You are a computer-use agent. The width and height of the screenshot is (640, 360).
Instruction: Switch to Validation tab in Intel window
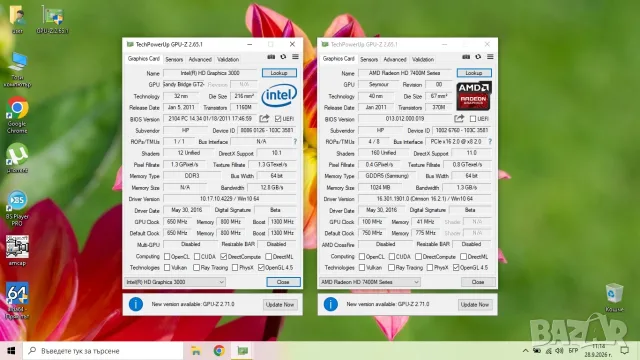pos(228,60)
